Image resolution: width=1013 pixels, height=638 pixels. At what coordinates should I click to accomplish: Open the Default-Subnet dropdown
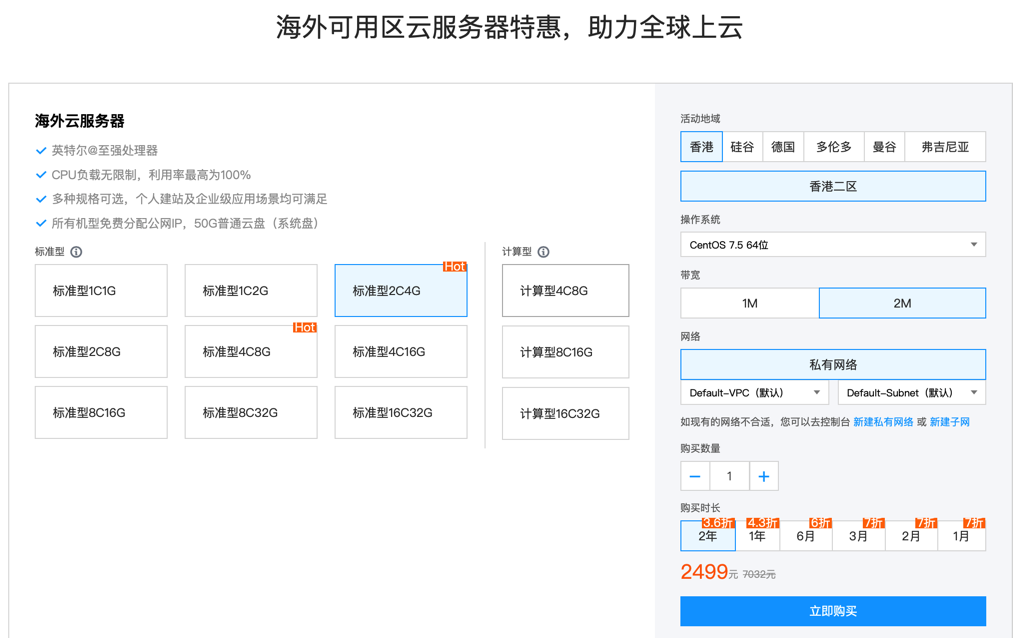pyautogui.click(x=911, y=393)
